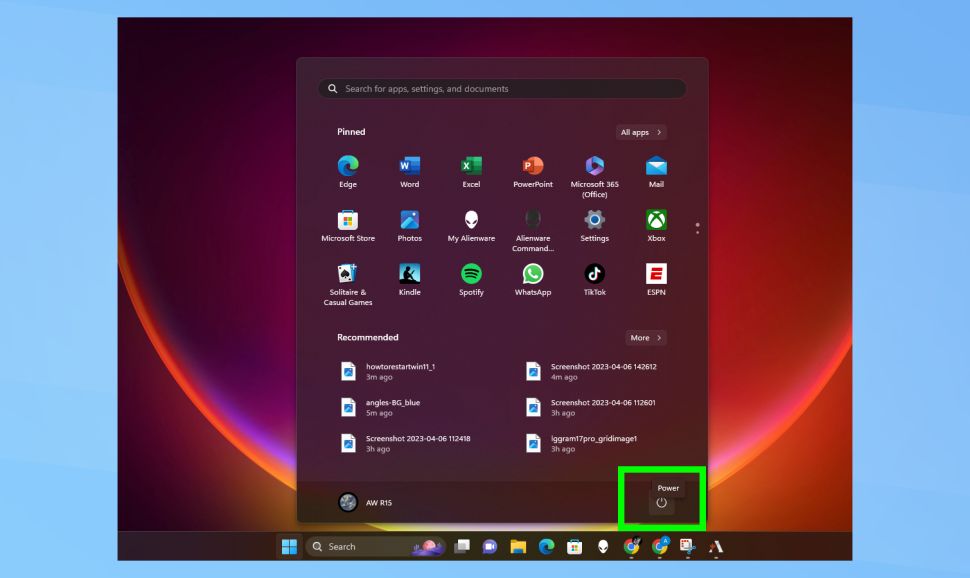Open Microsoft 365 (Office) app
970x578 pixels.
pos(594,176)
